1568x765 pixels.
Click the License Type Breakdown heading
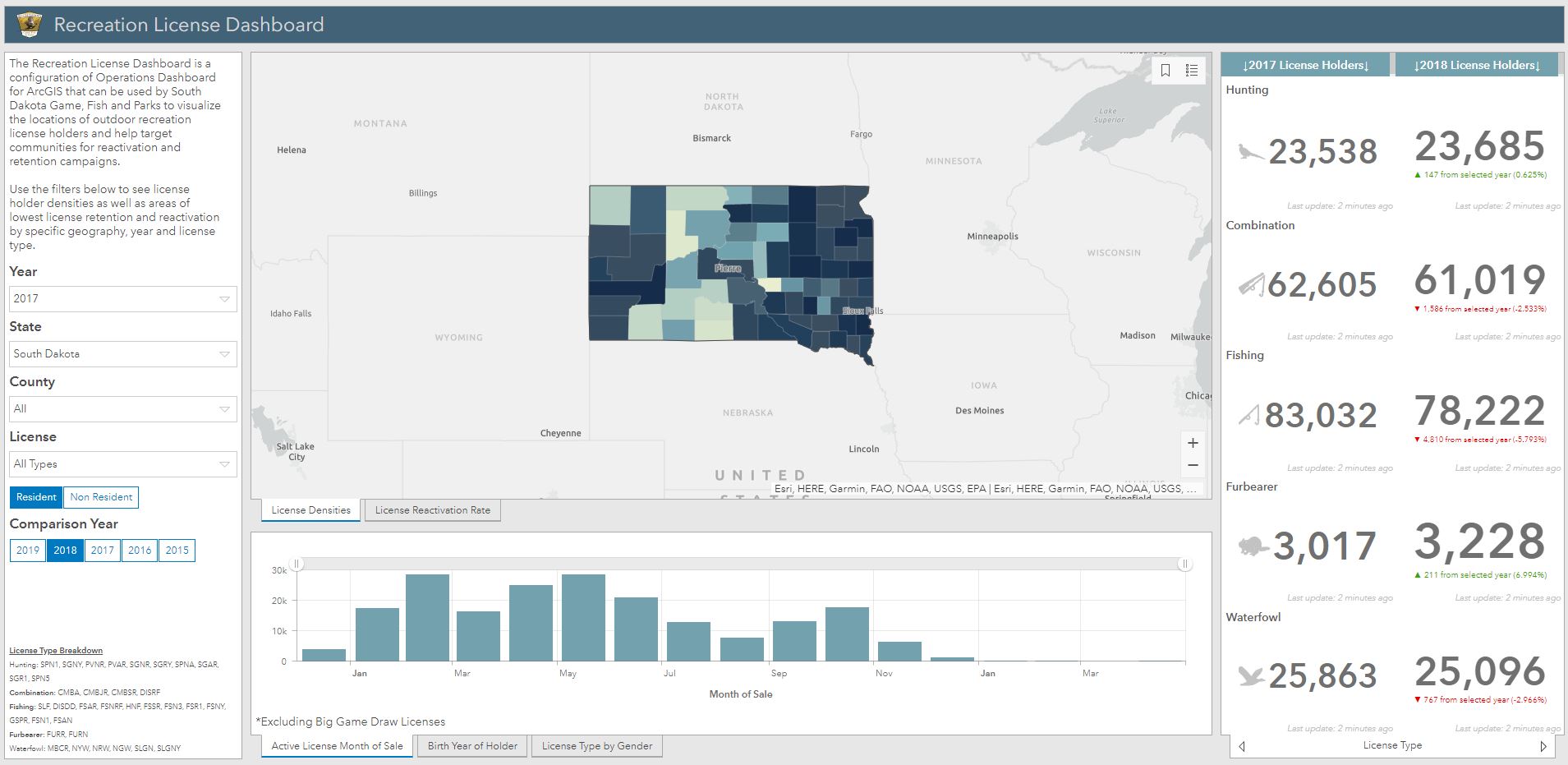pos(56,651)
